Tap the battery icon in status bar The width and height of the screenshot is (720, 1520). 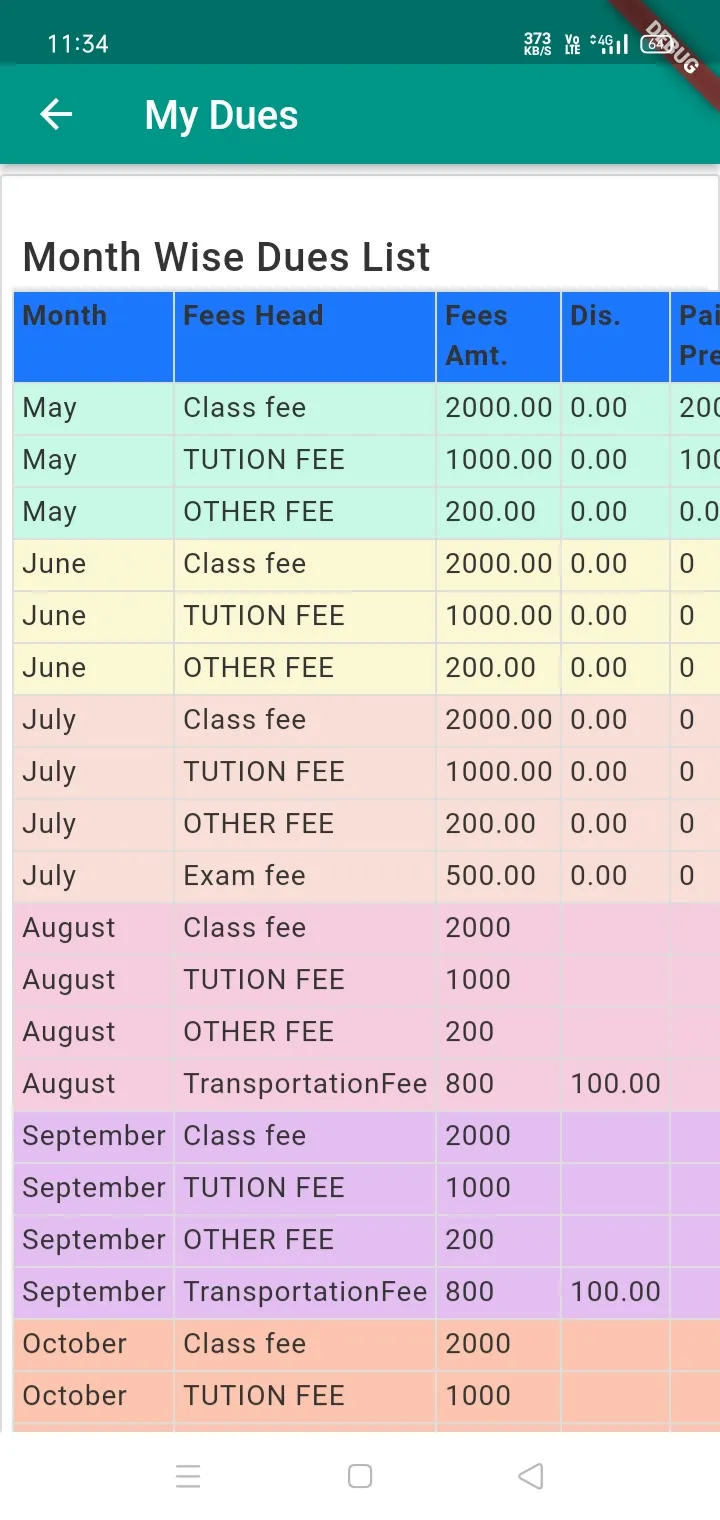coord(656,43)
